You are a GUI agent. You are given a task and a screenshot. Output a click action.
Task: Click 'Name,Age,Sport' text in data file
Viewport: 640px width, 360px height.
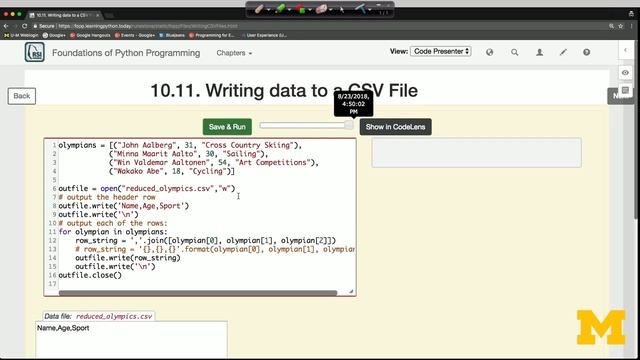coord(63,328)
